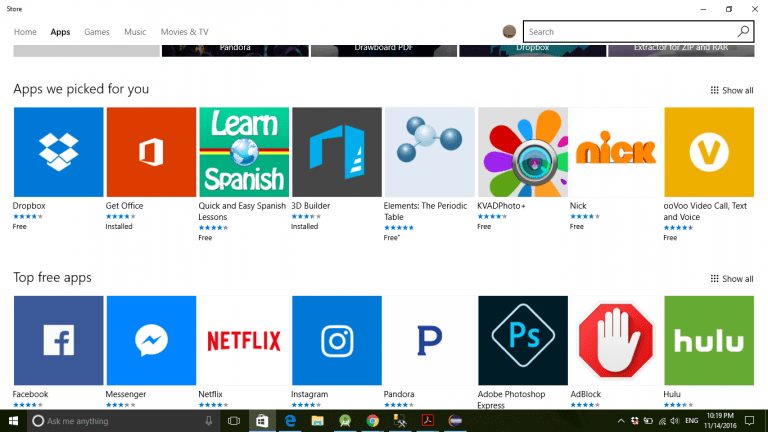Click the Get Office name text
The height and width of the screenshot is (432, 768).
[x=124, y=206]
